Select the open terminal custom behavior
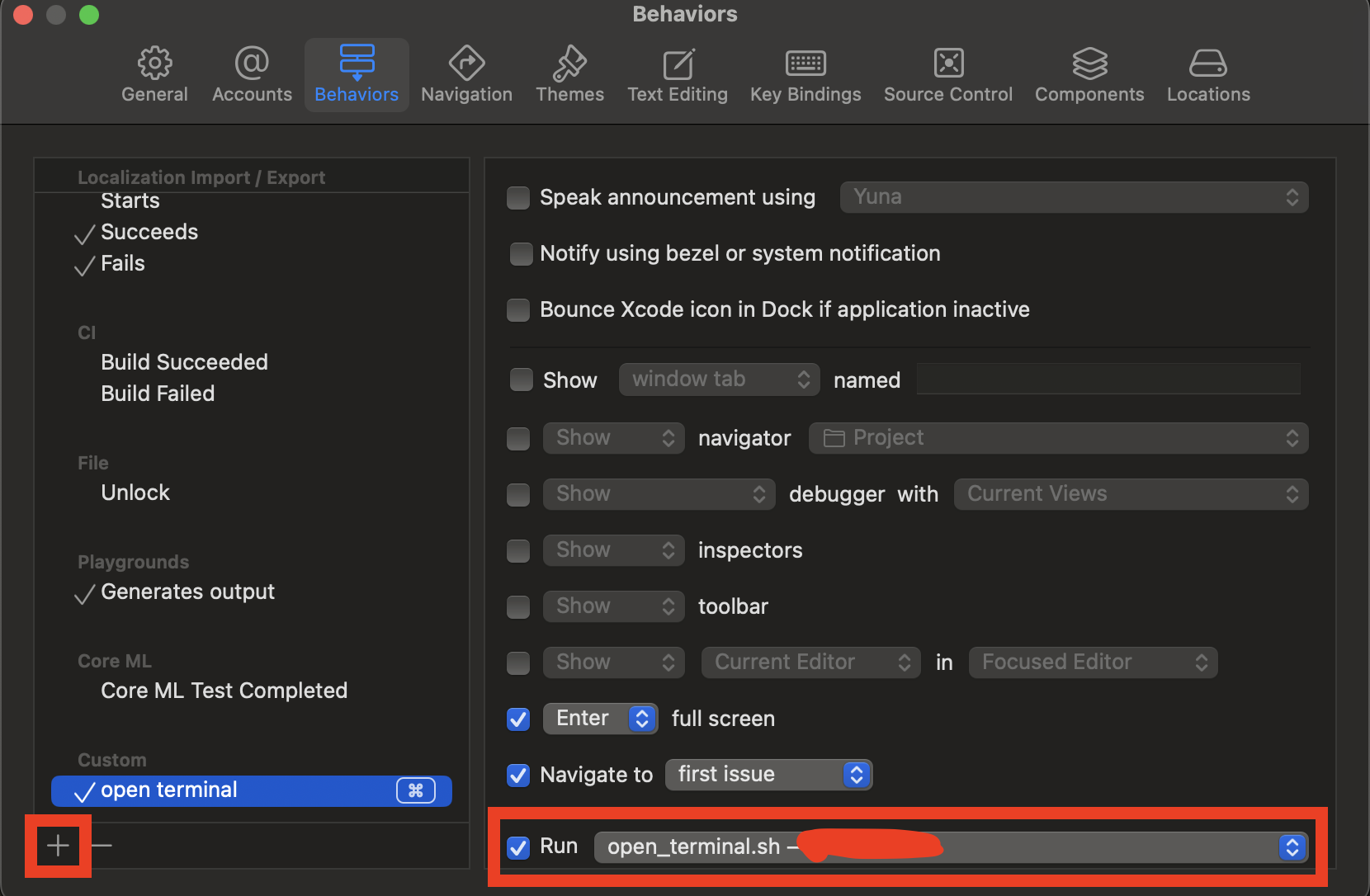This screenshot has height=896, width=1370. pyautogui.click(x=252, y=790)
